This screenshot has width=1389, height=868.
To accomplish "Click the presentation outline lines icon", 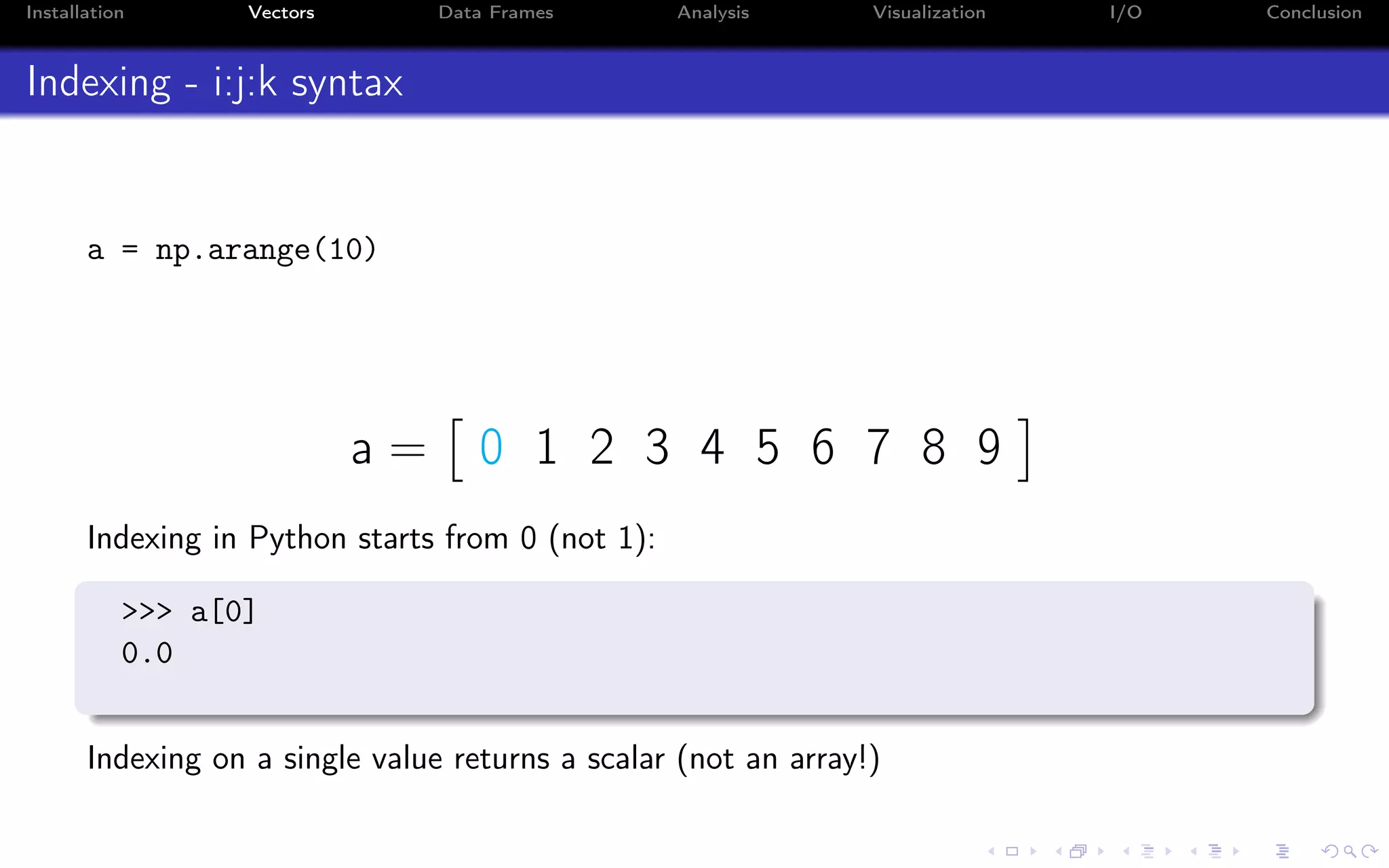I will click(x=1282, y=851).
